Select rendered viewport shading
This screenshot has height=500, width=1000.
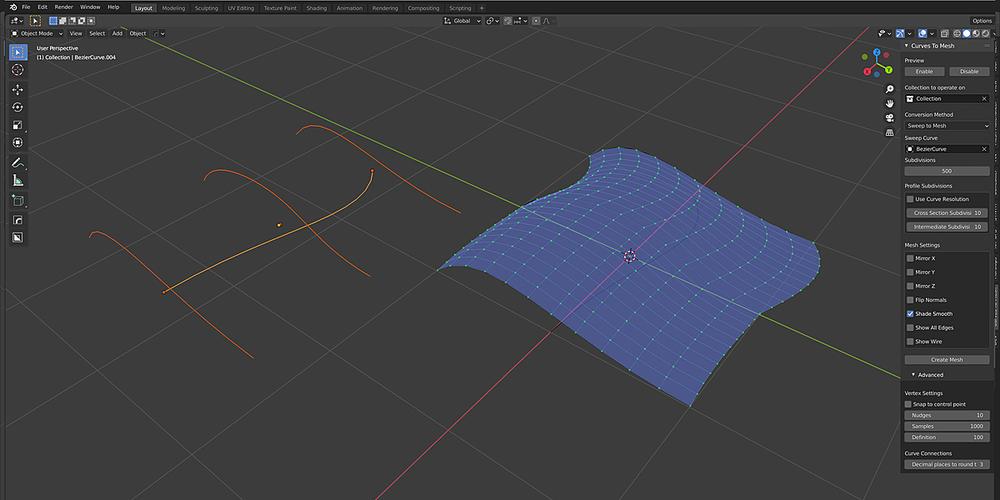986,33
